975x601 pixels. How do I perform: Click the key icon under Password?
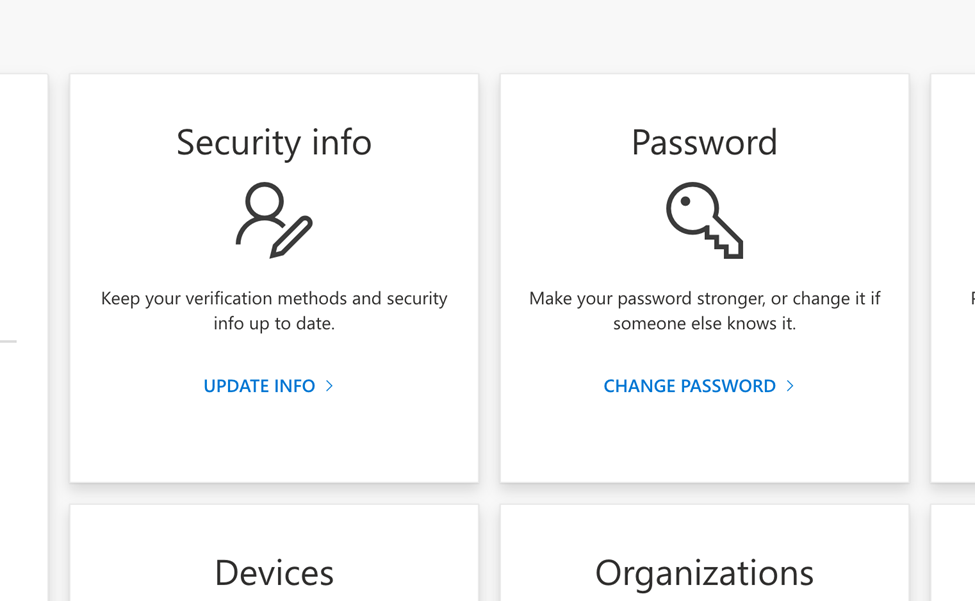click(x=704, y=220)
